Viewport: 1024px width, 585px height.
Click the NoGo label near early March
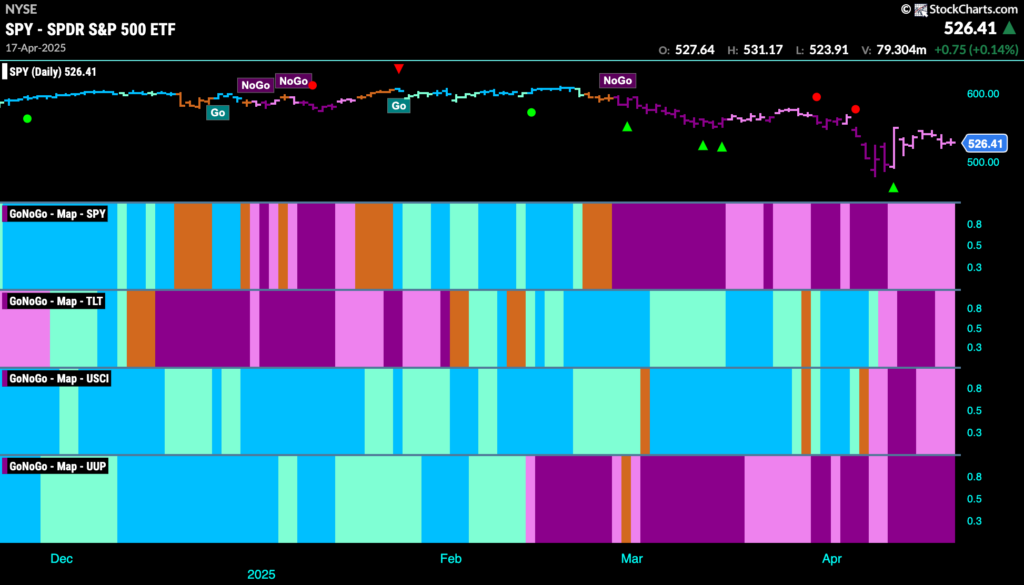pos(617,80)
